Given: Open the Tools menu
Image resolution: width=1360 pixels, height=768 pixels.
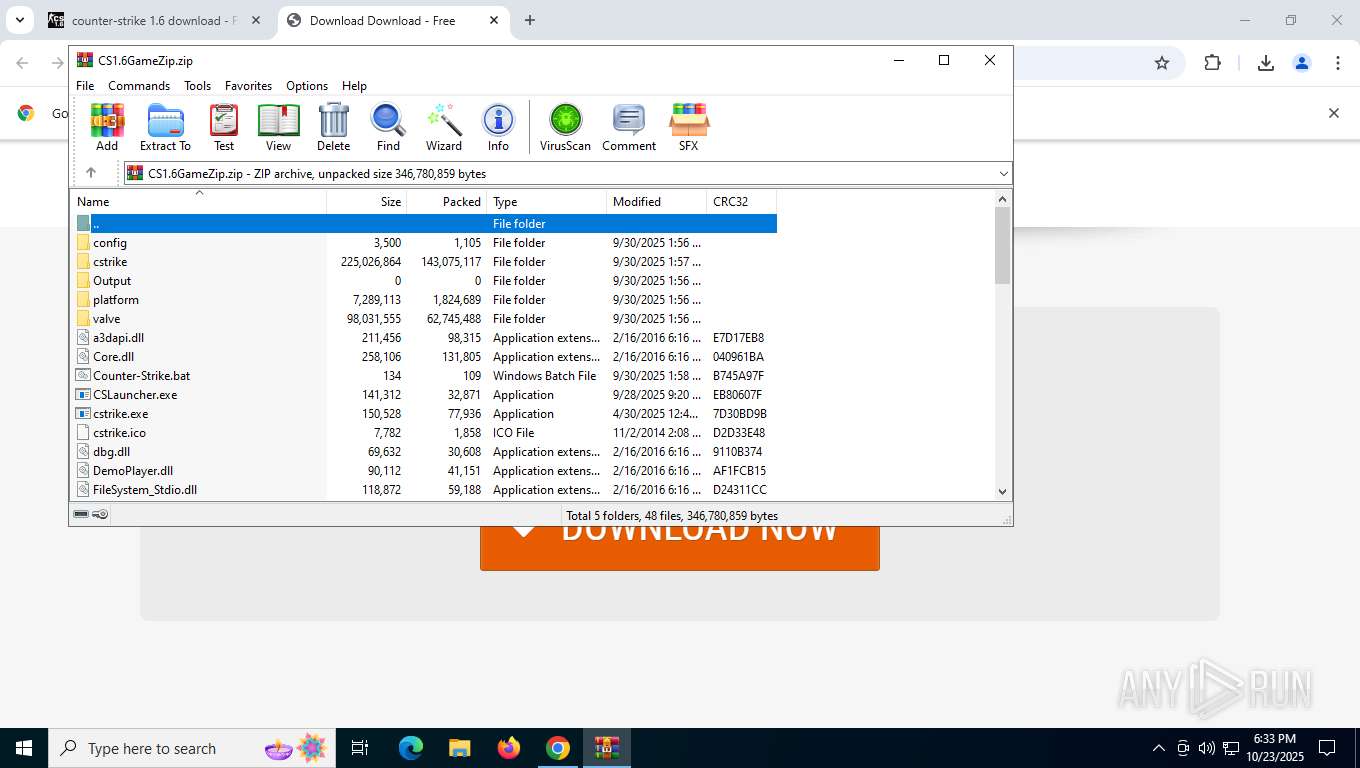Looking at the screenshot, I should (197, 86).
